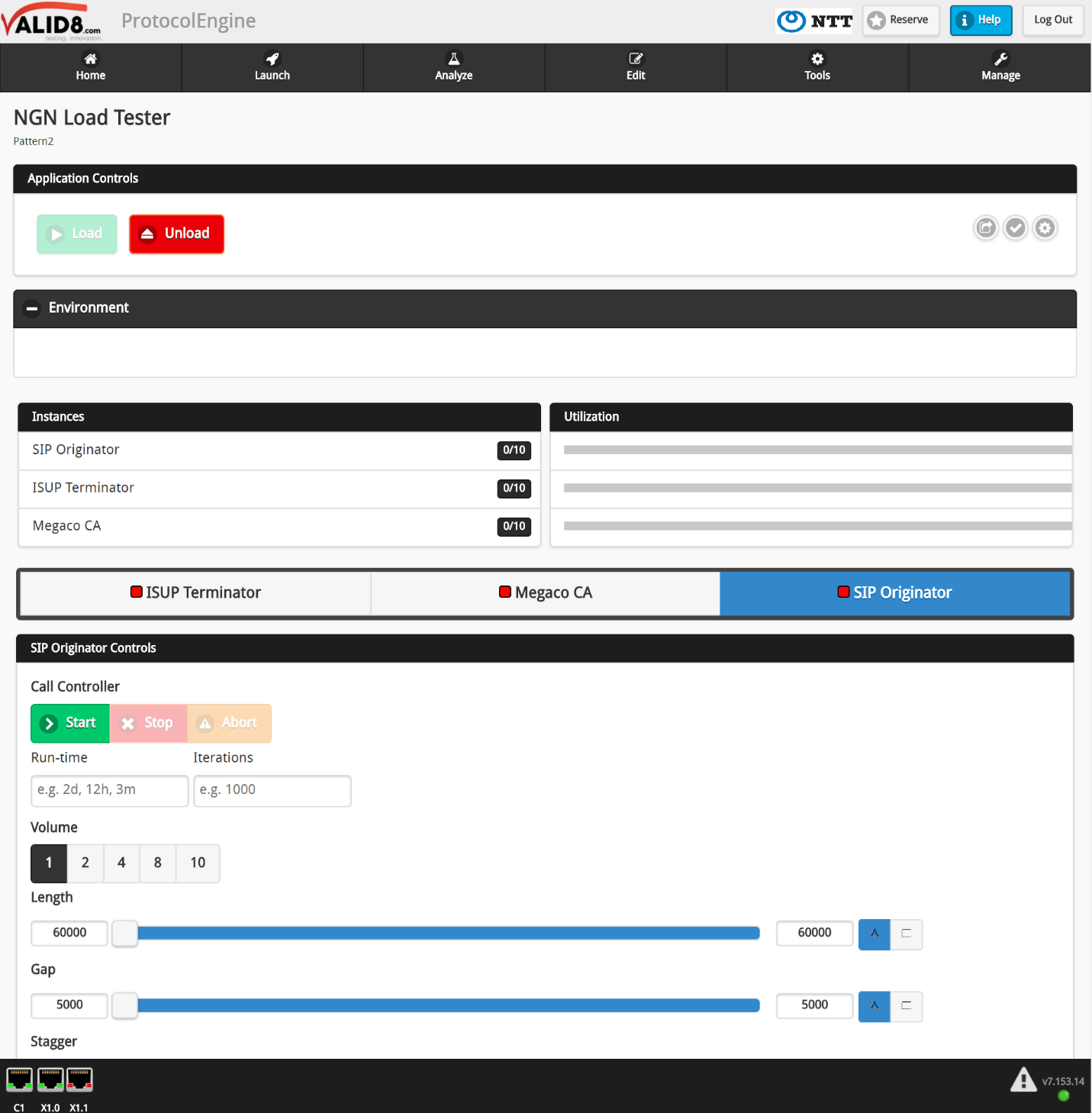Image resolution: width=1092 pixels, height=1113 pixels.
Task: Click the Abort call button
Action: pos(229,724)
